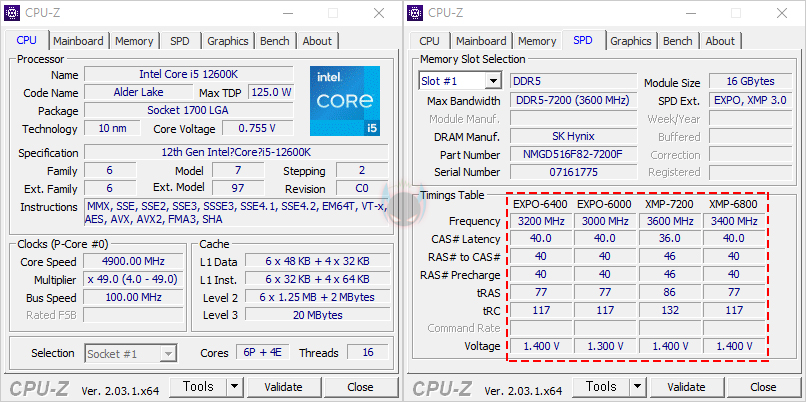This screenshot has width=806, height=402.
Task: Select SPD tab in right CPU-Z window
Action: point(583,40)
